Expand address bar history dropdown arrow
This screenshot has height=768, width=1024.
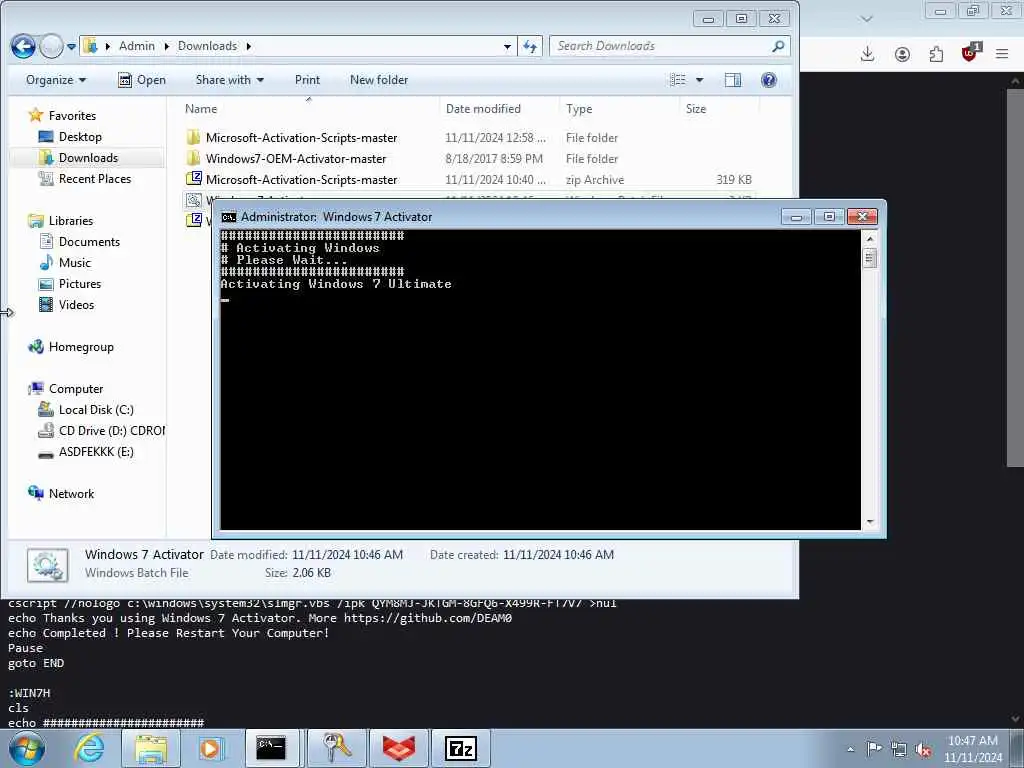[507, 46]
